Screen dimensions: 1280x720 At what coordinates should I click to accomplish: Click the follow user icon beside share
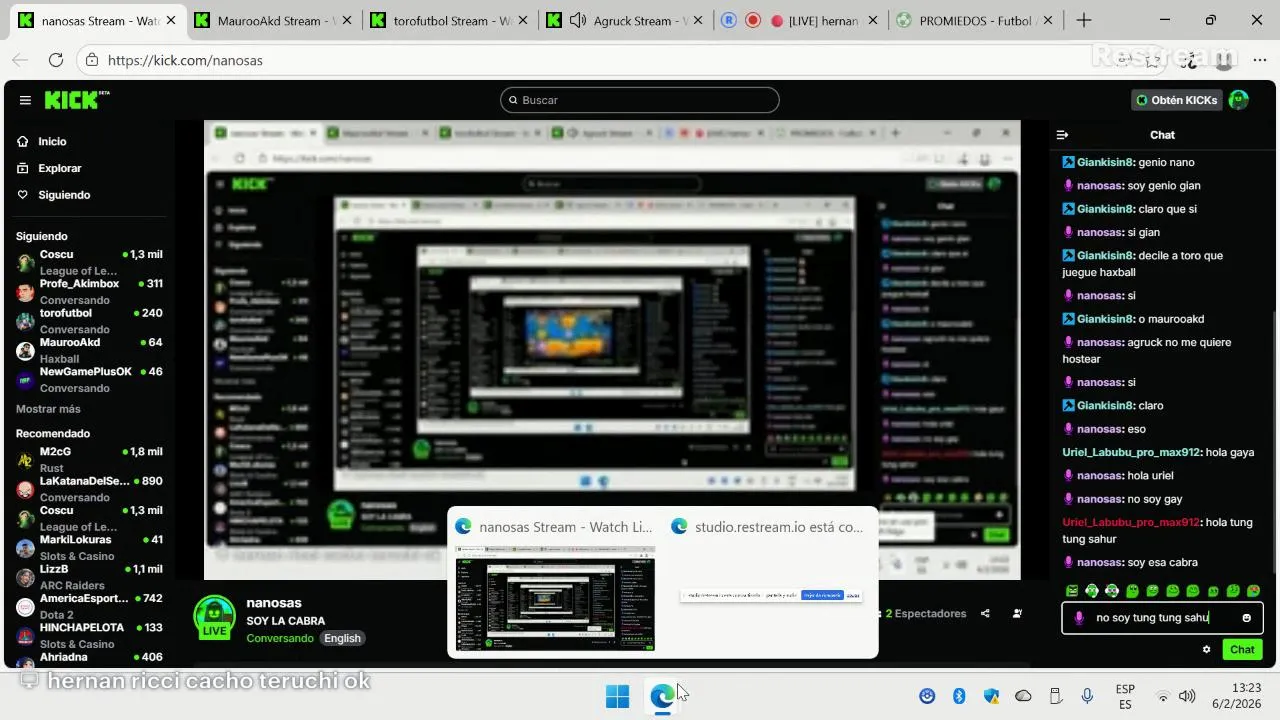pyautogui.click(x=1018, y=614)
